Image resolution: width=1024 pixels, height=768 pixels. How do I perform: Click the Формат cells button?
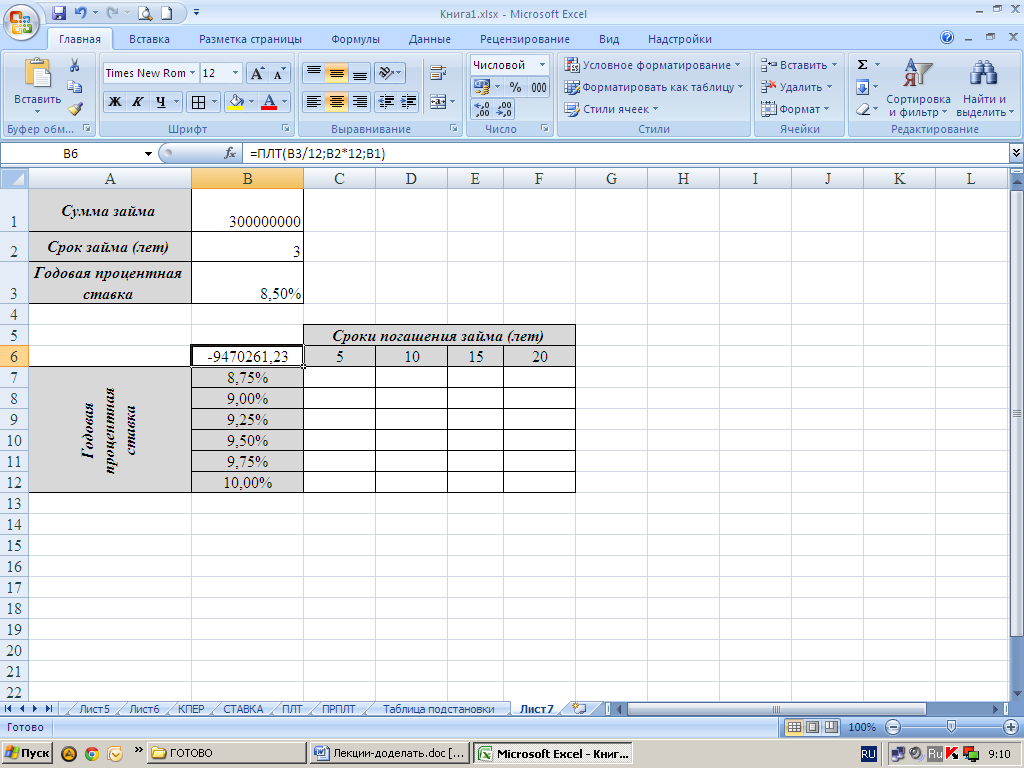pyautogui.click(x=795, y=109)
